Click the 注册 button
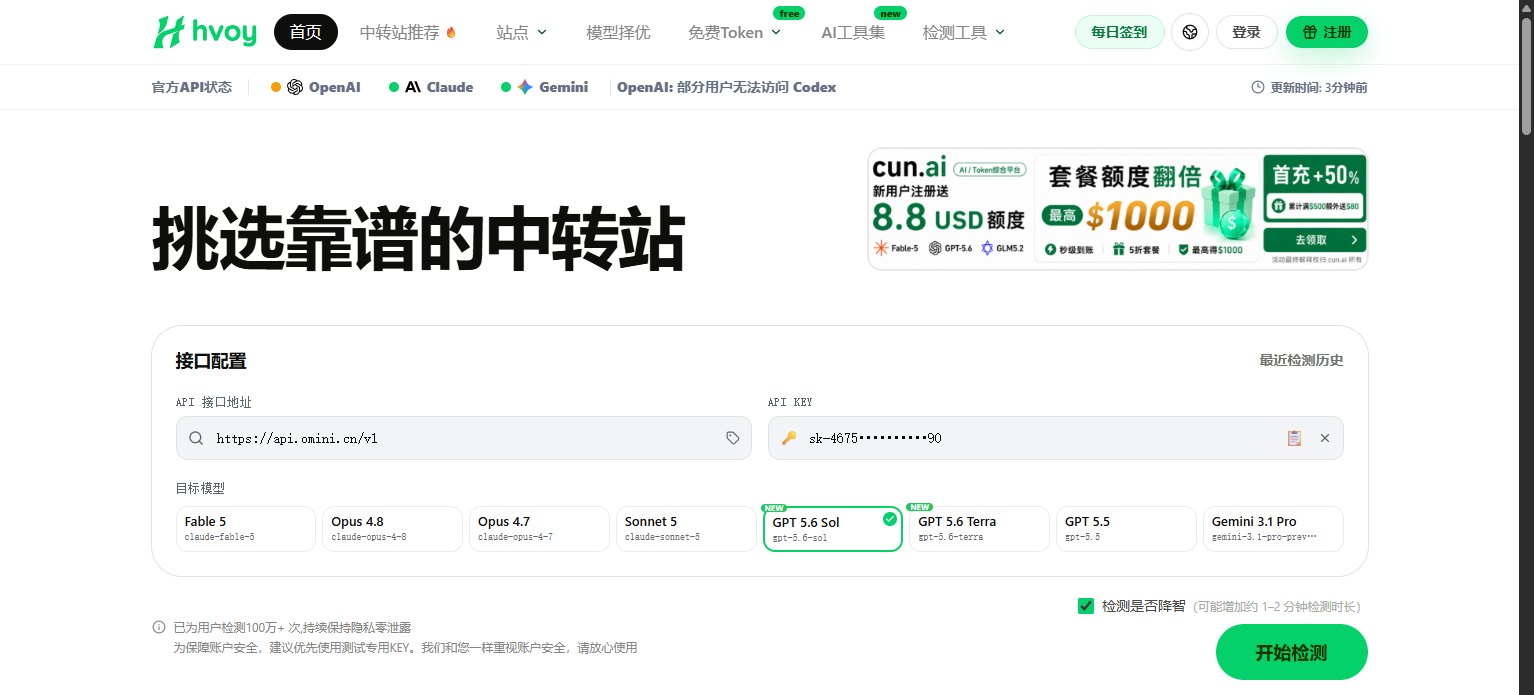The width and height of the screenshot is (1534, 695). tap(1326, 32)
